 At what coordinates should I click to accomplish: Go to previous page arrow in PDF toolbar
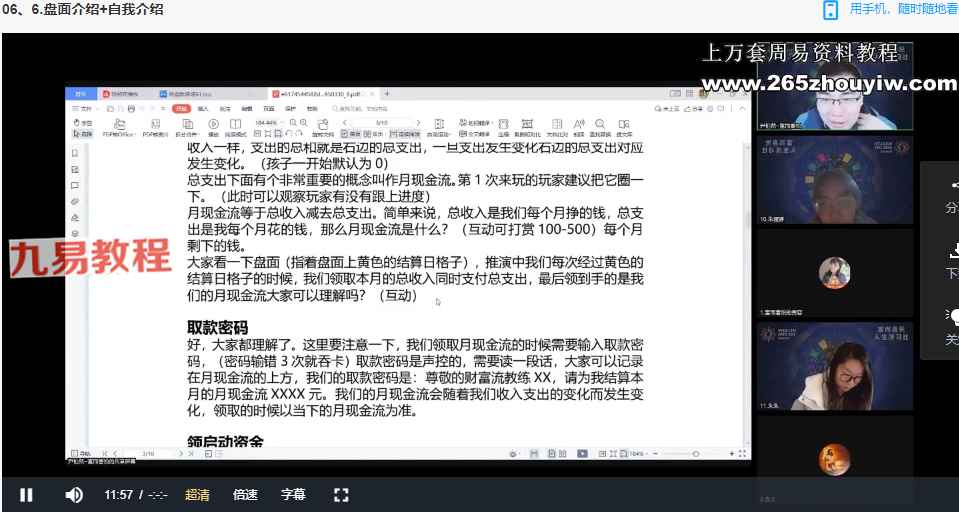[x=343, y=123]
